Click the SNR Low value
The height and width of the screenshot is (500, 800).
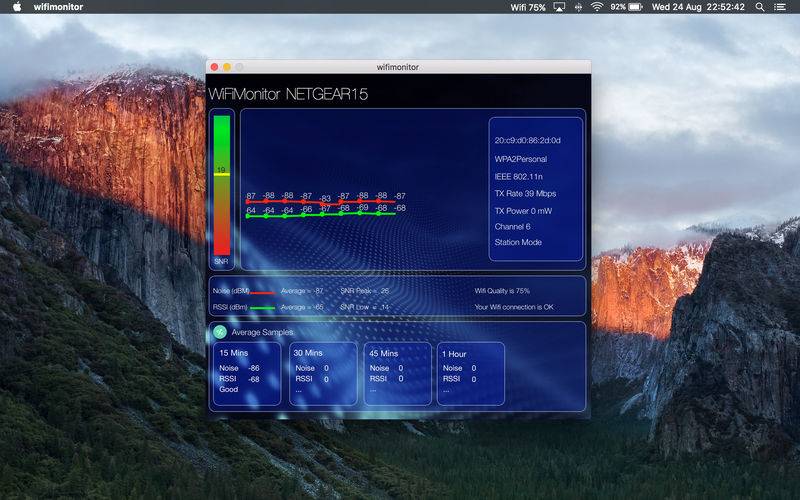point(364,307)
